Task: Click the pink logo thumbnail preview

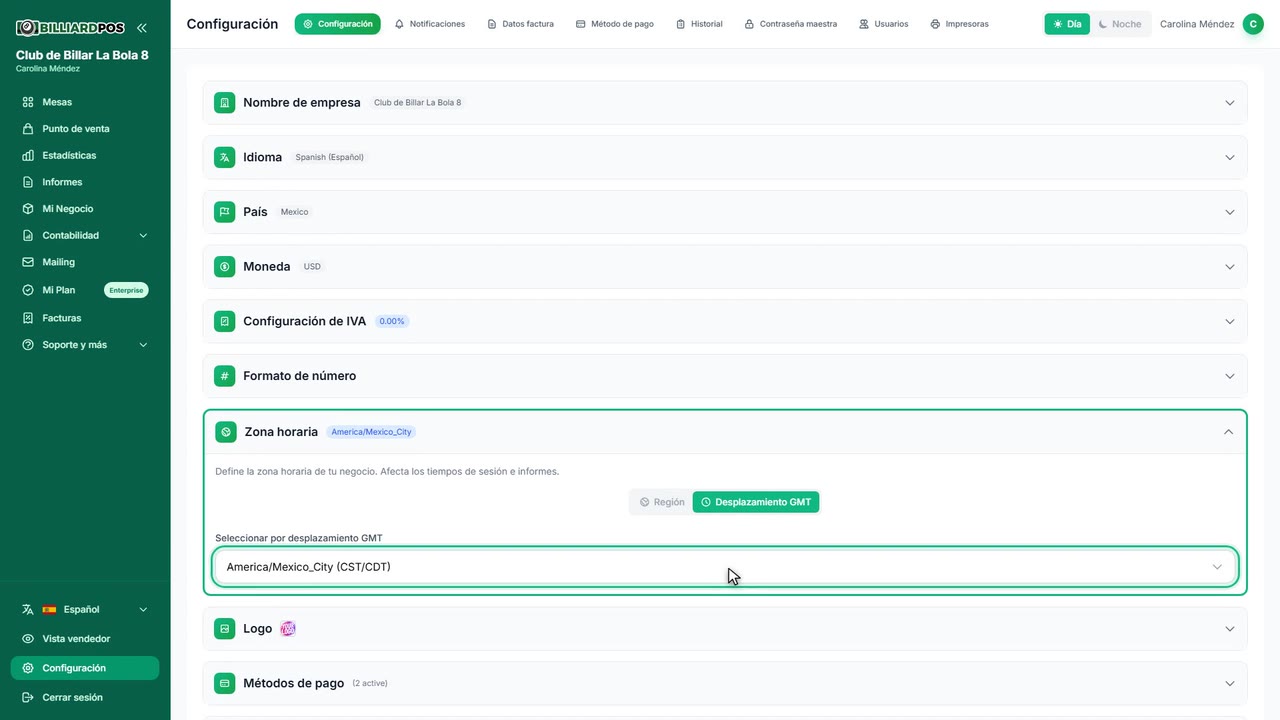Action: [288, 629]
